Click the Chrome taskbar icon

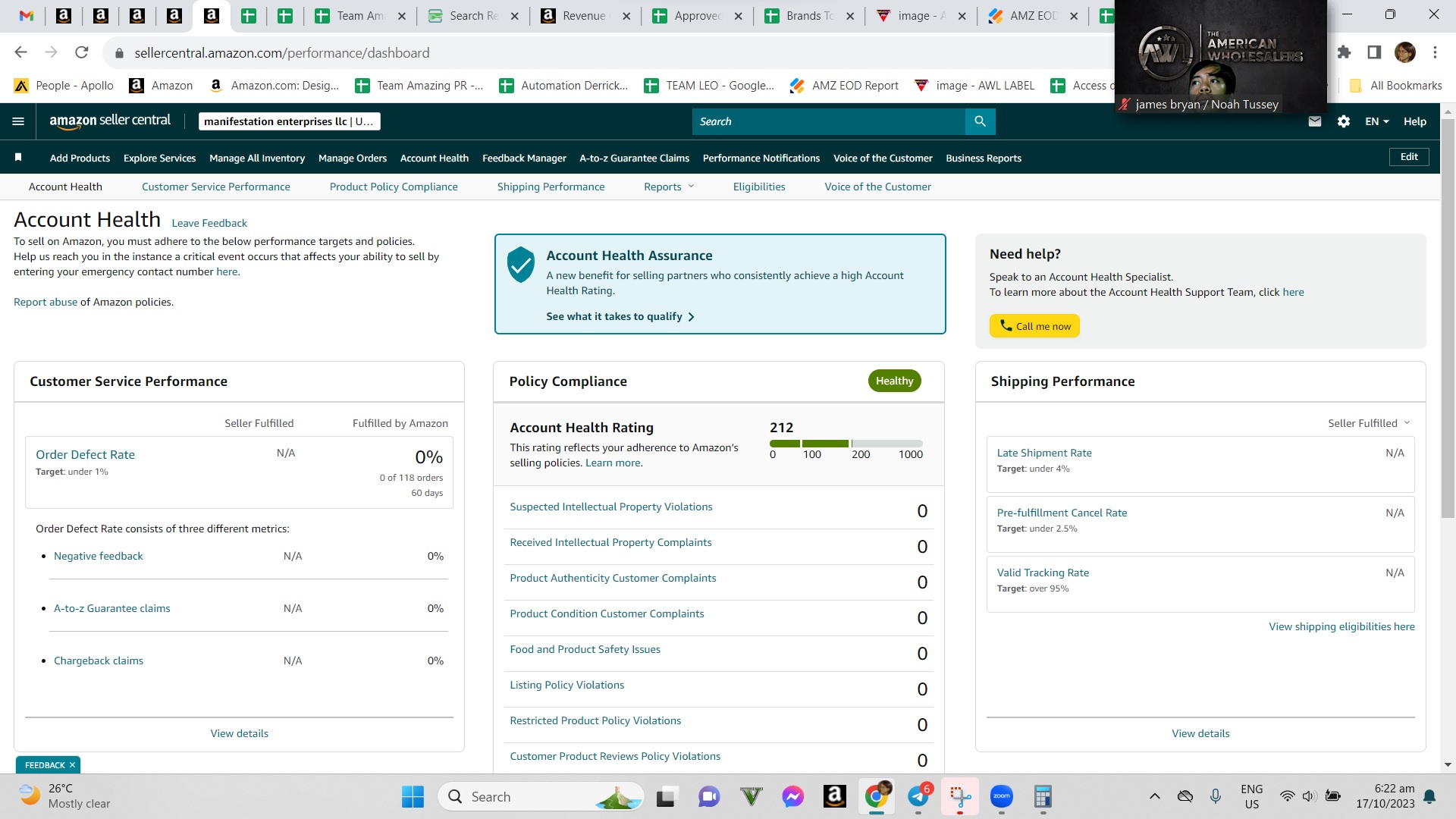point(877,796)
